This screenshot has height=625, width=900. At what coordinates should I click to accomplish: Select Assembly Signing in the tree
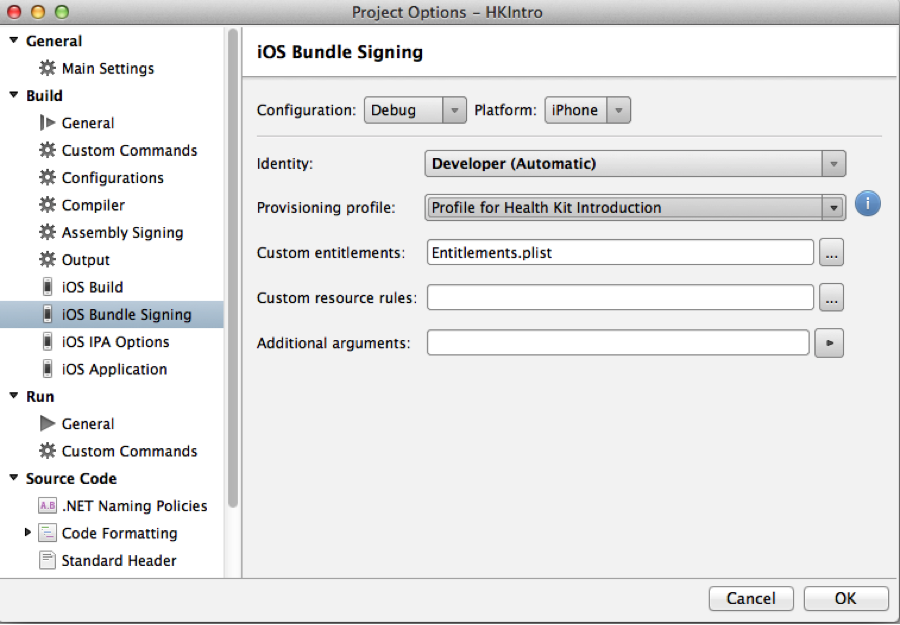pyautogui.click(x=122, y=232)
